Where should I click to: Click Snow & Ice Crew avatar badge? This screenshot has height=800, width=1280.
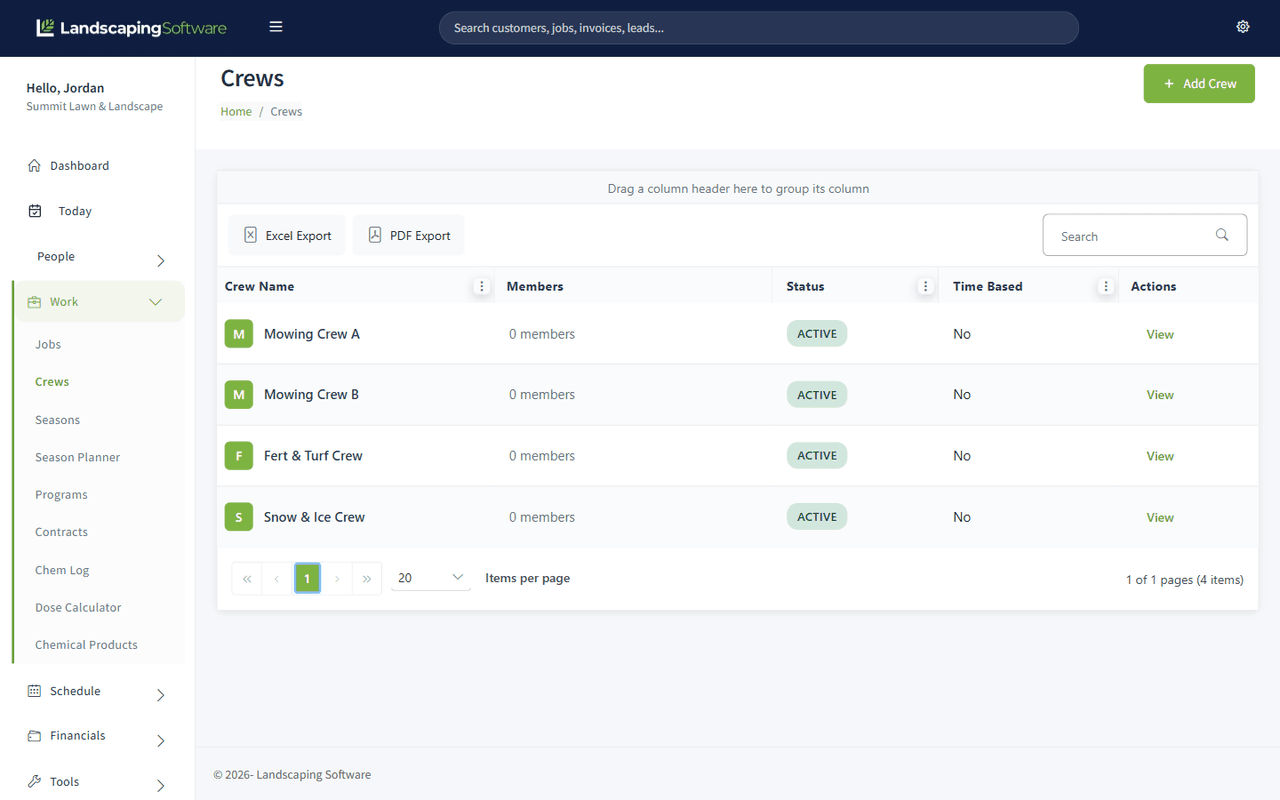(x=239, y=517)
